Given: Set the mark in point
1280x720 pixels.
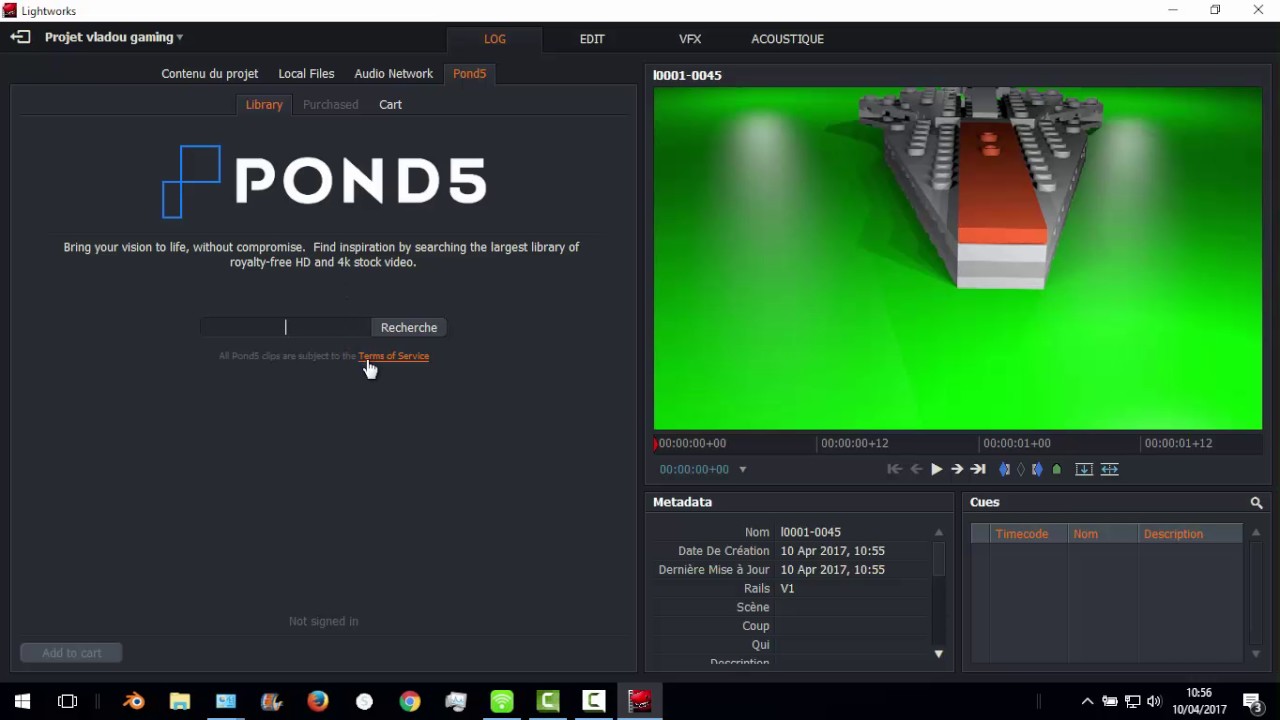Looking at the screenshot, I should click(1005, 469).
